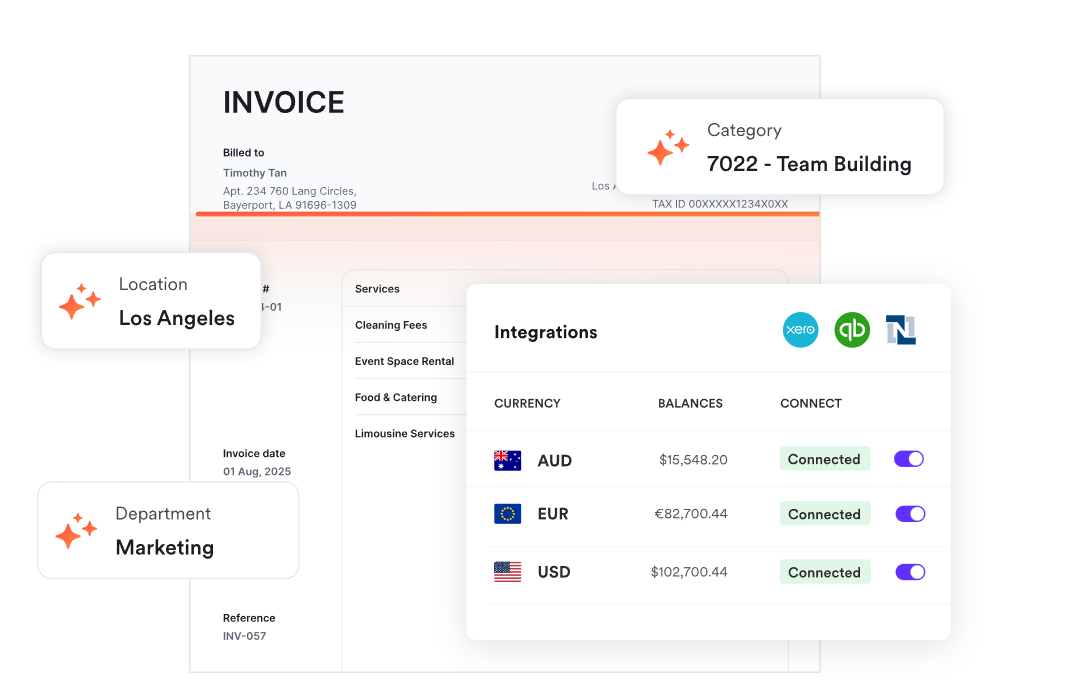Click the European Union flag icon
The image size is (1074, 693).
(x=508, y=514)
